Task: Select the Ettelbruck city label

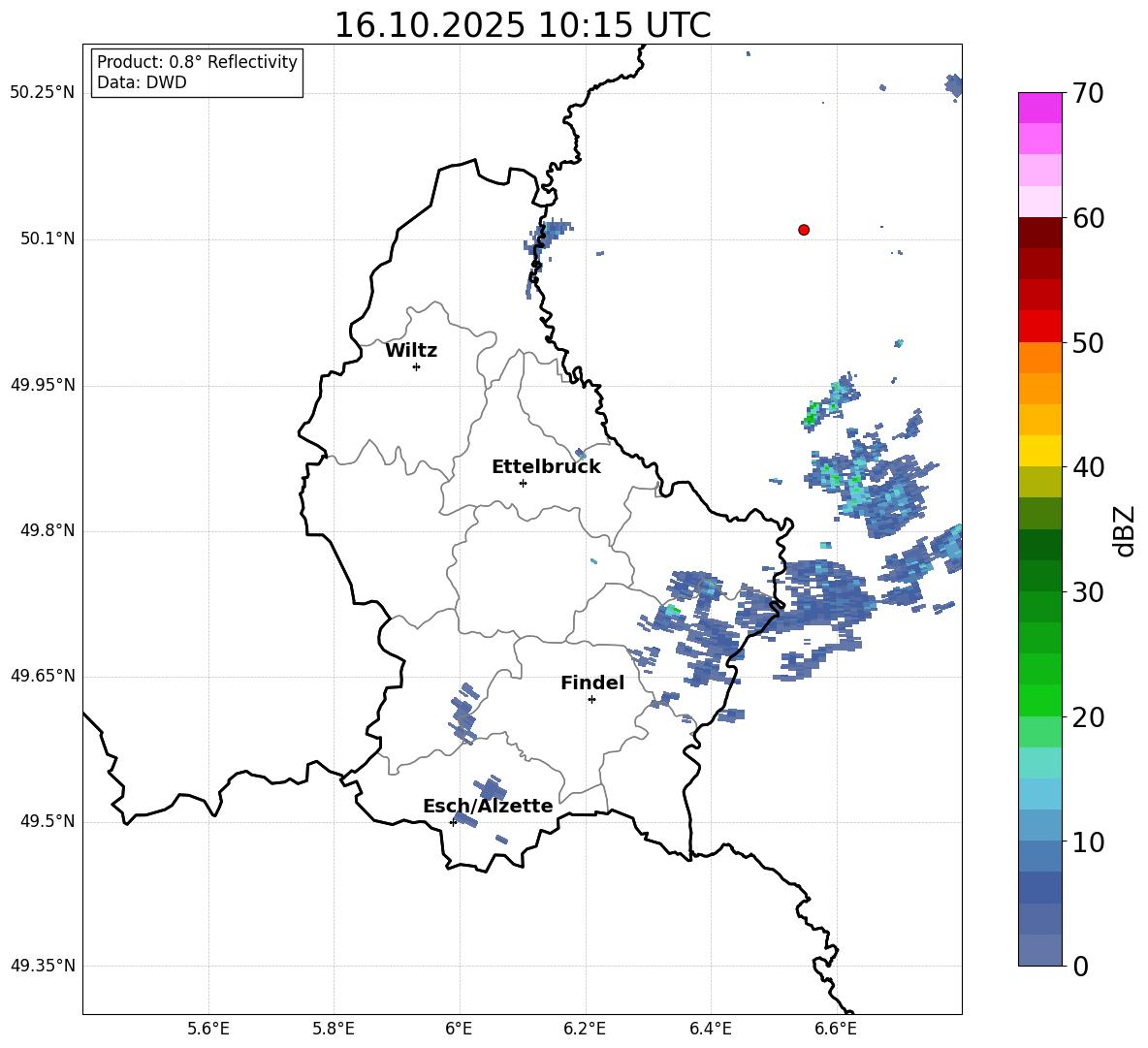Action: click(546, 467)
